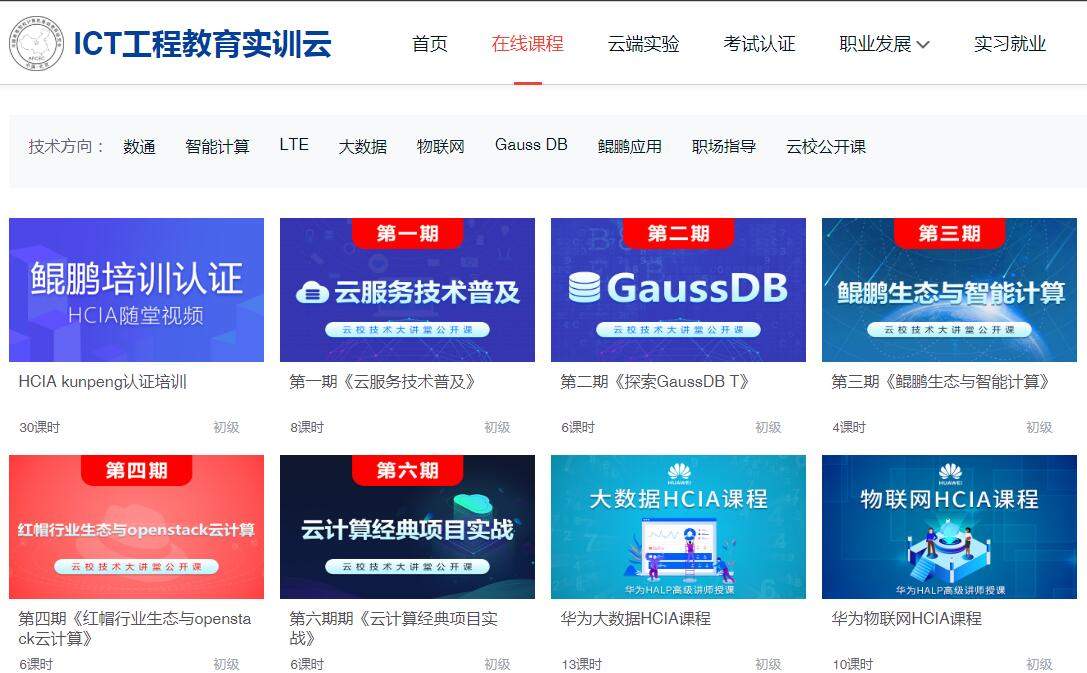The width and height of the screenshot is (1087, 673).
Task: Select the 云校公开课 technology filter
Action: click(824, 145)
